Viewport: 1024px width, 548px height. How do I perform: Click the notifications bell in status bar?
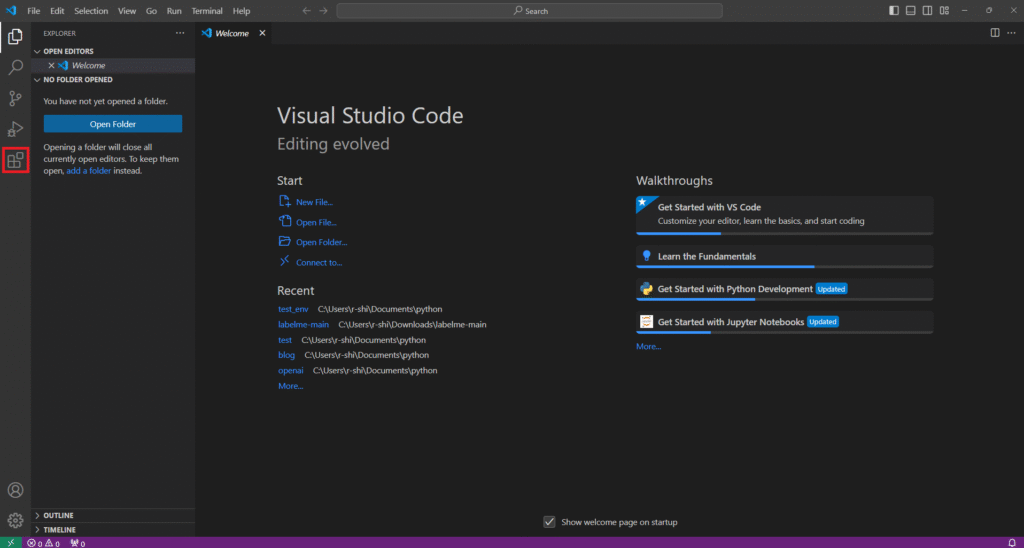click(1012, 543)
